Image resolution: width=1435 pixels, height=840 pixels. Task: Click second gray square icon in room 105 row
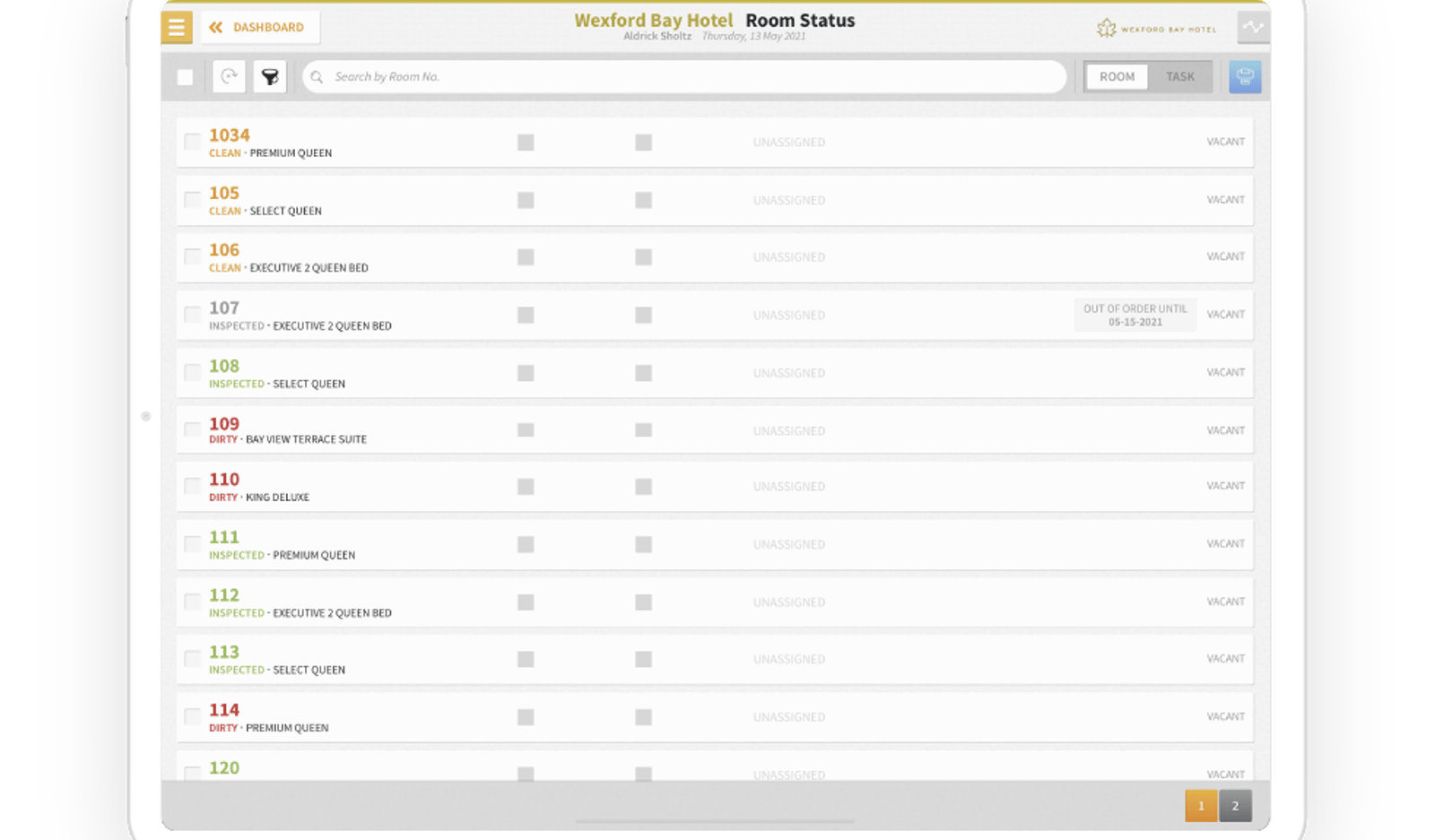pos(643,200)
